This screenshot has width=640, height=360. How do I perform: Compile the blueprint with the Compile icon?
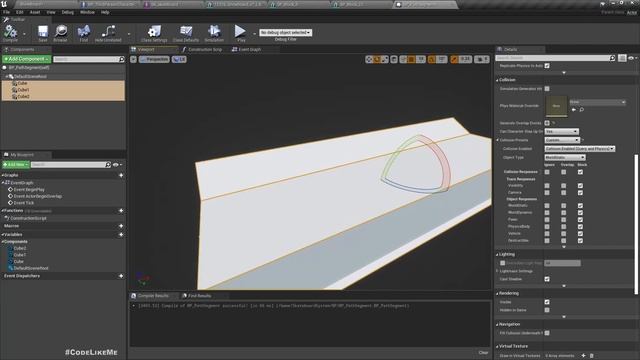pyautogui.click(x=10, y=32)
